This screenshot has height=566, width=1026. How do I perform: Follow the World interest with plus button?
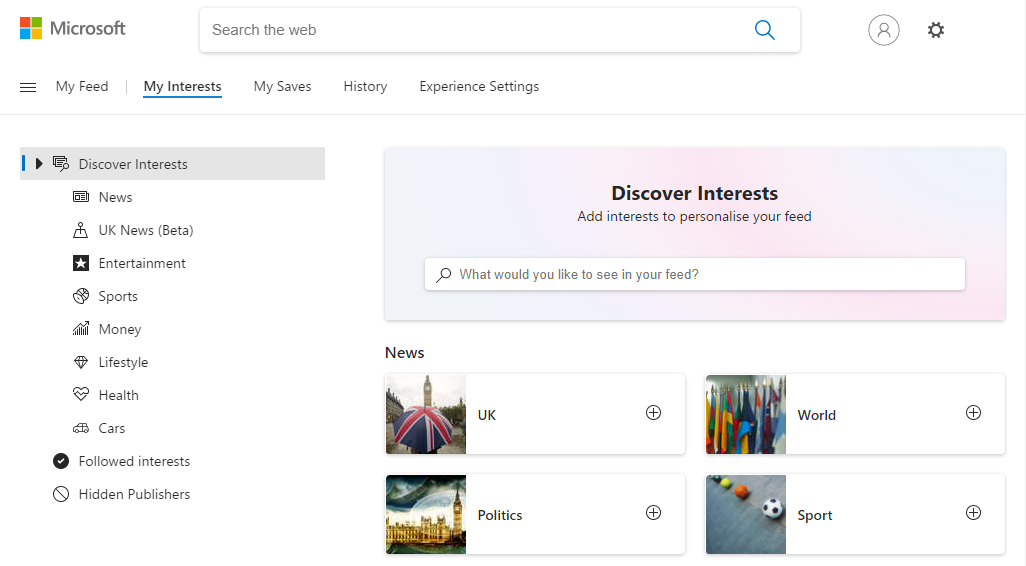point(973,413)
